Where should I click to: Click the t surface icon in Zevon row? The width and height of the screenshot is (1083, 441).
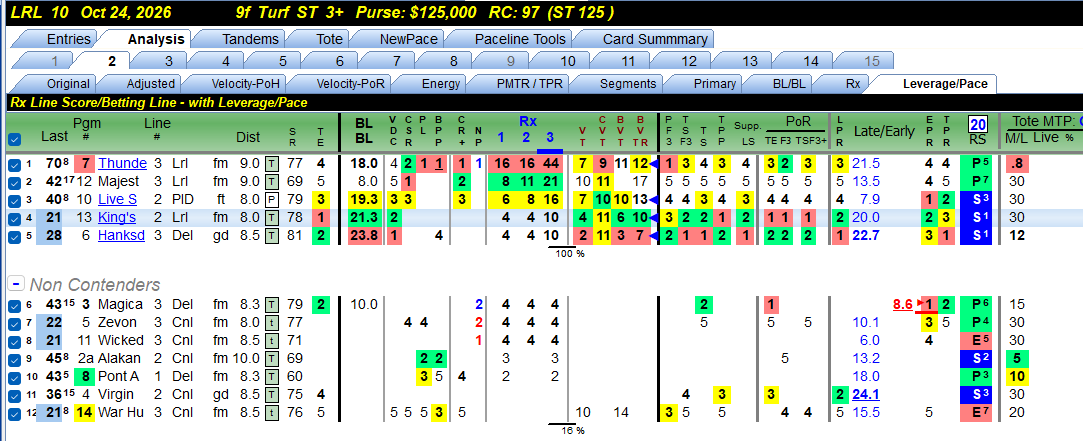coord(273,323)
